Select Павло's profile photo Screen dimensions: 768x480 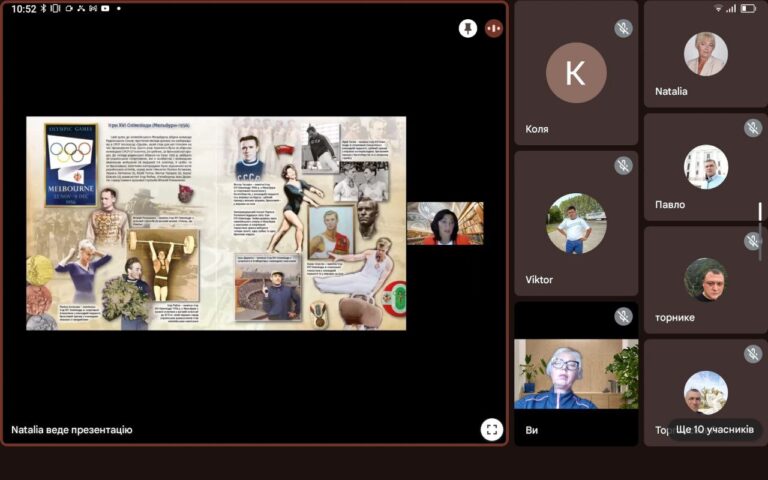tap(705, 167)
